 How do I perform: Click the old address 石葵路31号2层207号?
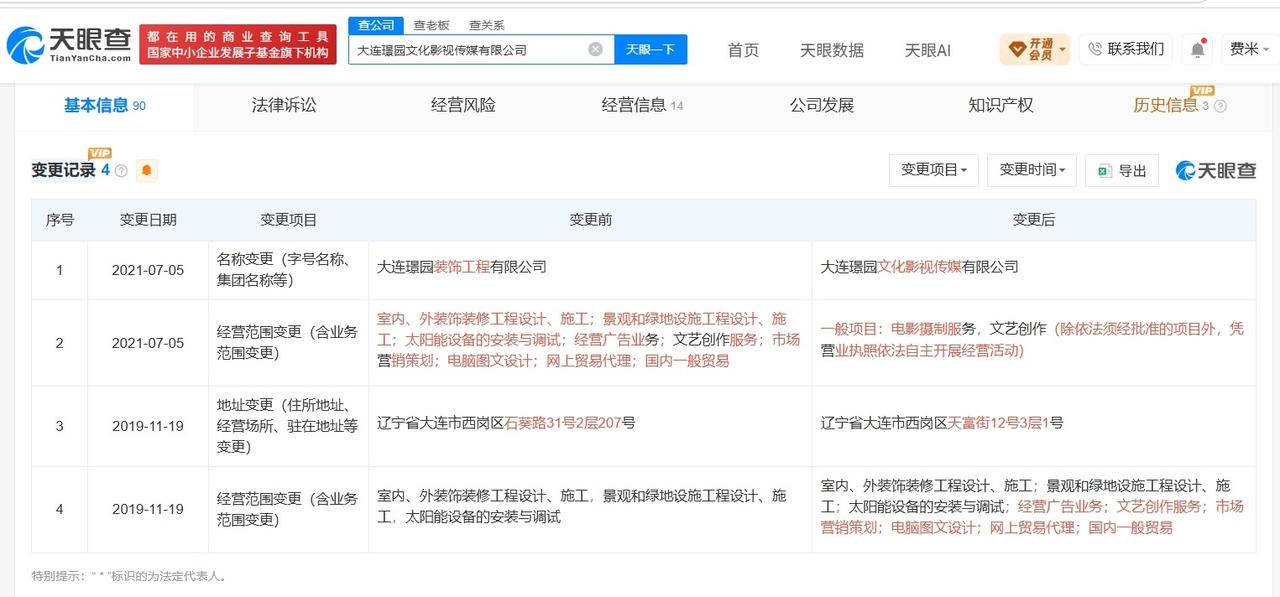pyautogui.click(x=569, y=423)
